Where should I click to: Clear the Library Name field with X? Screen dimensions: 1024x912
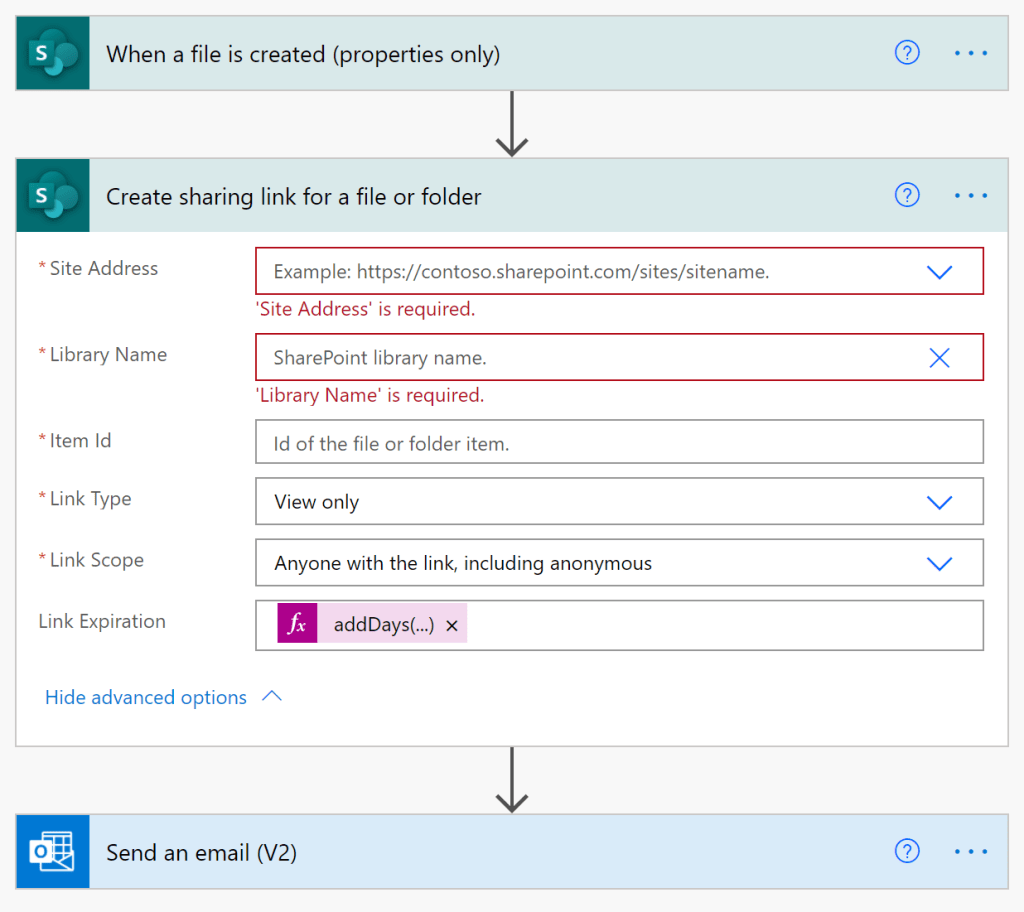pos(939,358)
